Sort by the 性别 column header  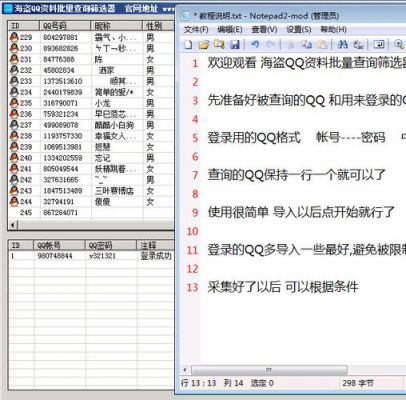[x=159, y=26]
